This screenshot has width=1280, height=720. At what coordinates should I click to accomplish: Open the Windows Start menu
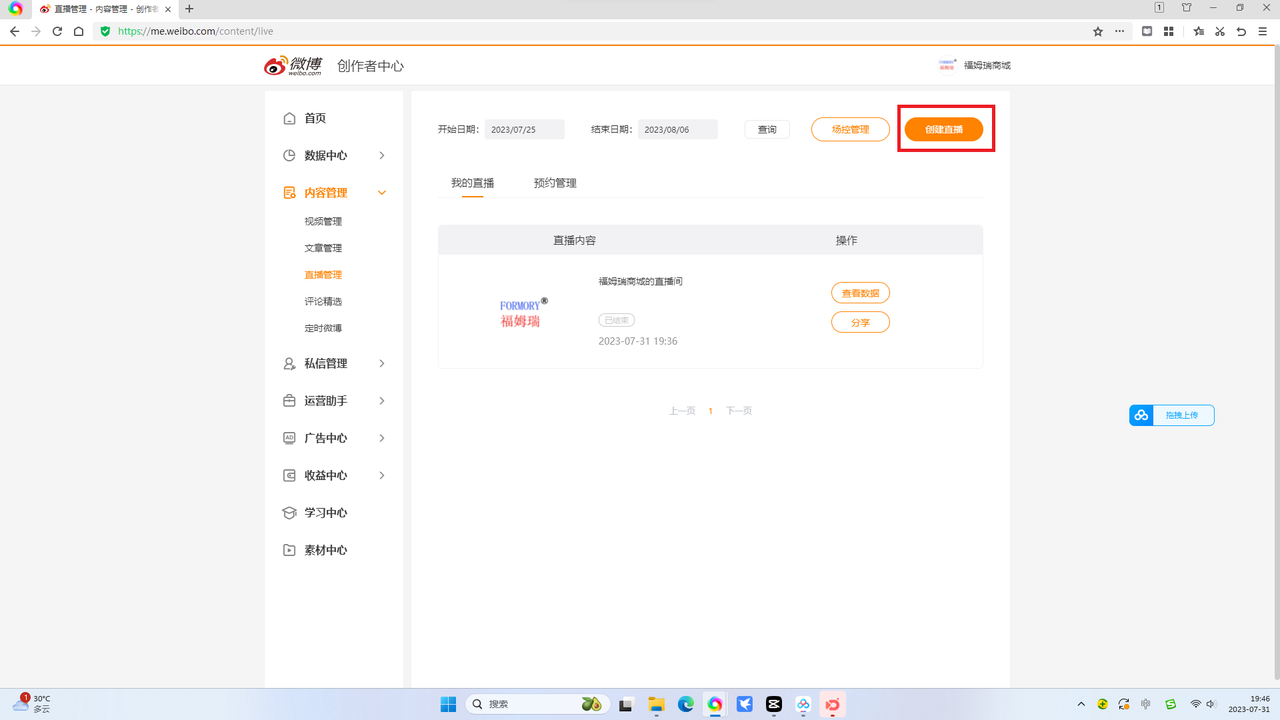tap(448, 704)
